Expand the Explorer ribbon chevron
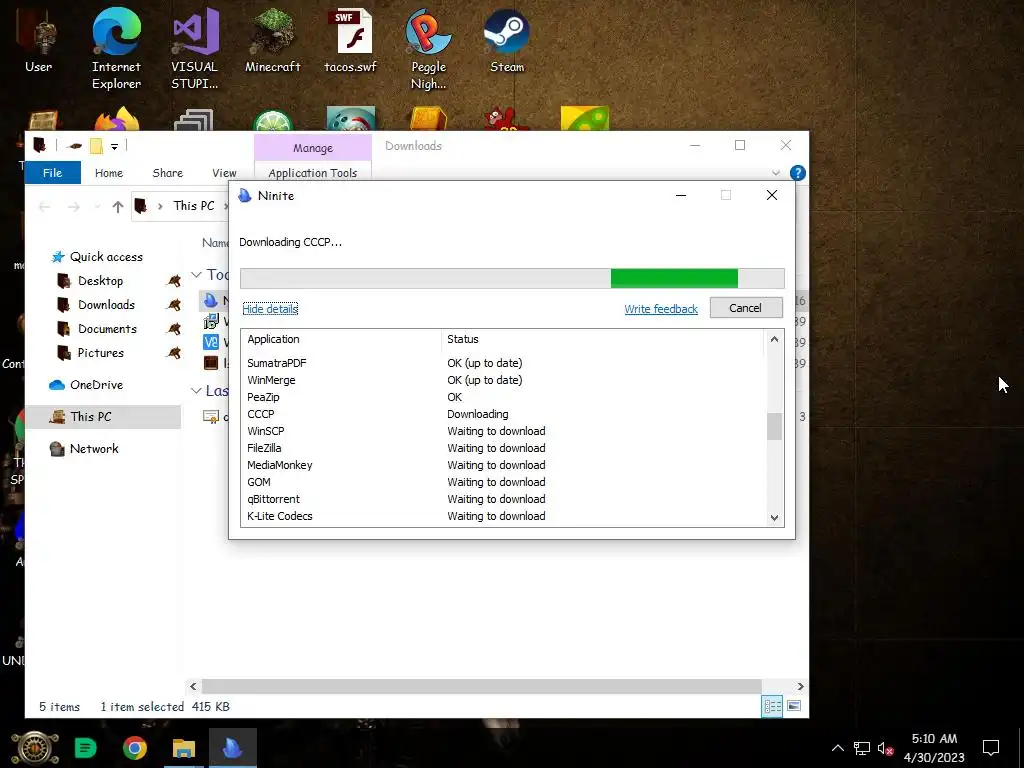The width and height of the screenshot is (1024, 768). pyautogui.click(x=776, y=173)
